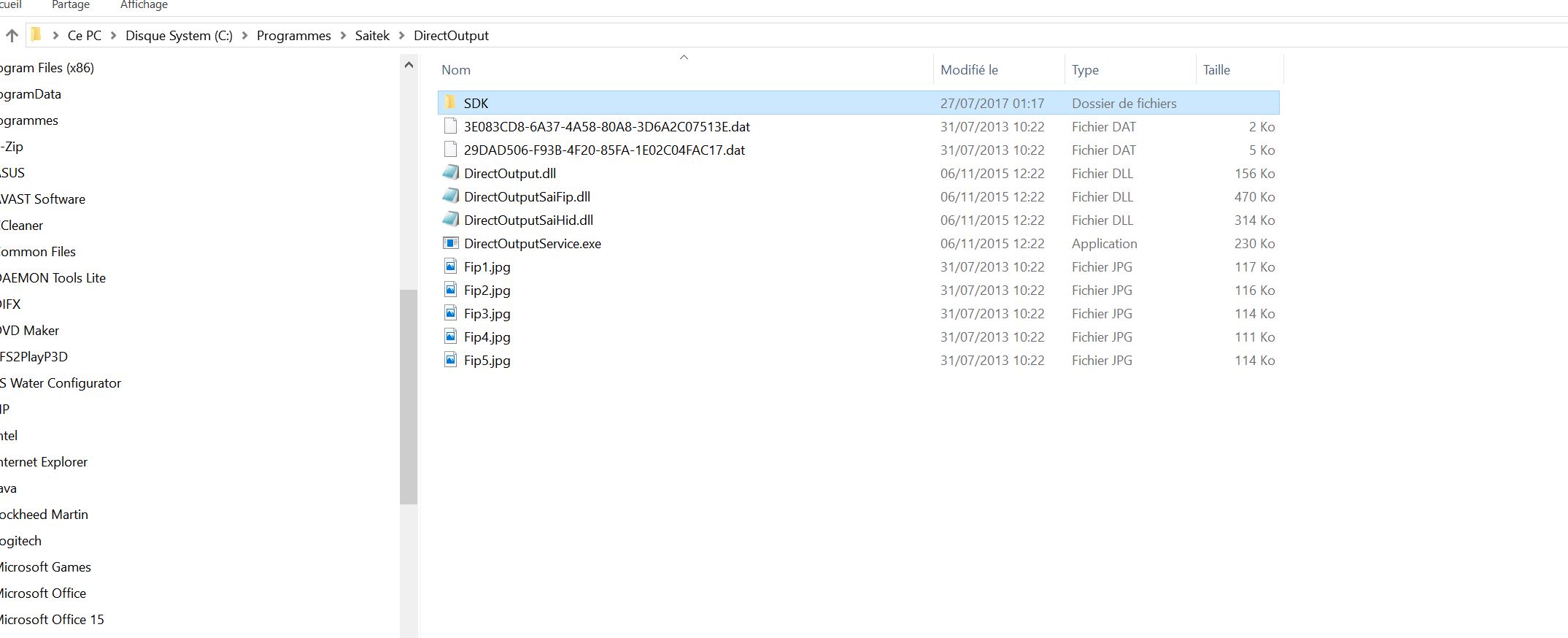
Task: Click the Fip5.jpg image icon
Action: pos(451,359)
